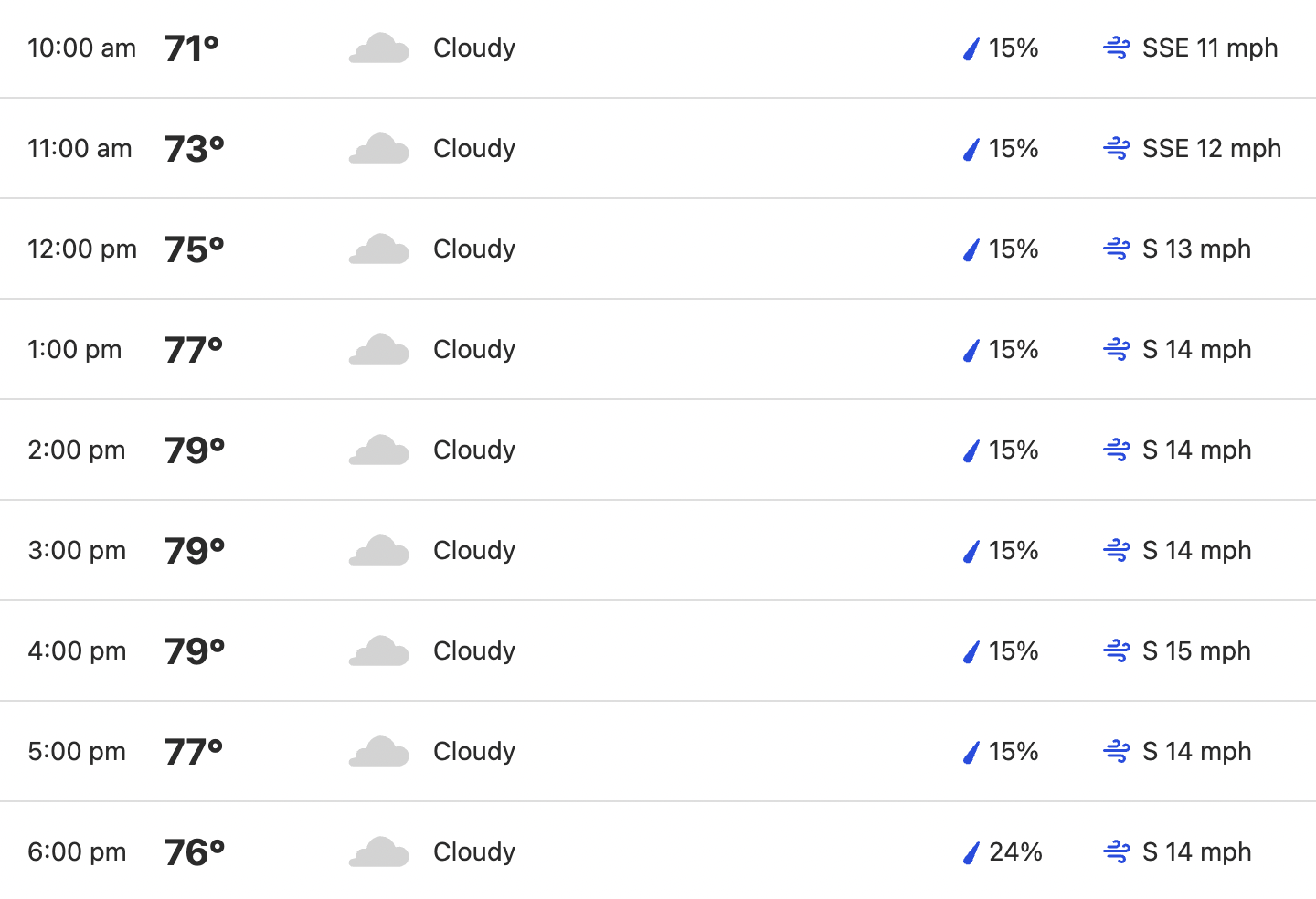Select the 2:00 pm time label
This screenshot has height=899, width=1316.
click(x=77, y=449)
